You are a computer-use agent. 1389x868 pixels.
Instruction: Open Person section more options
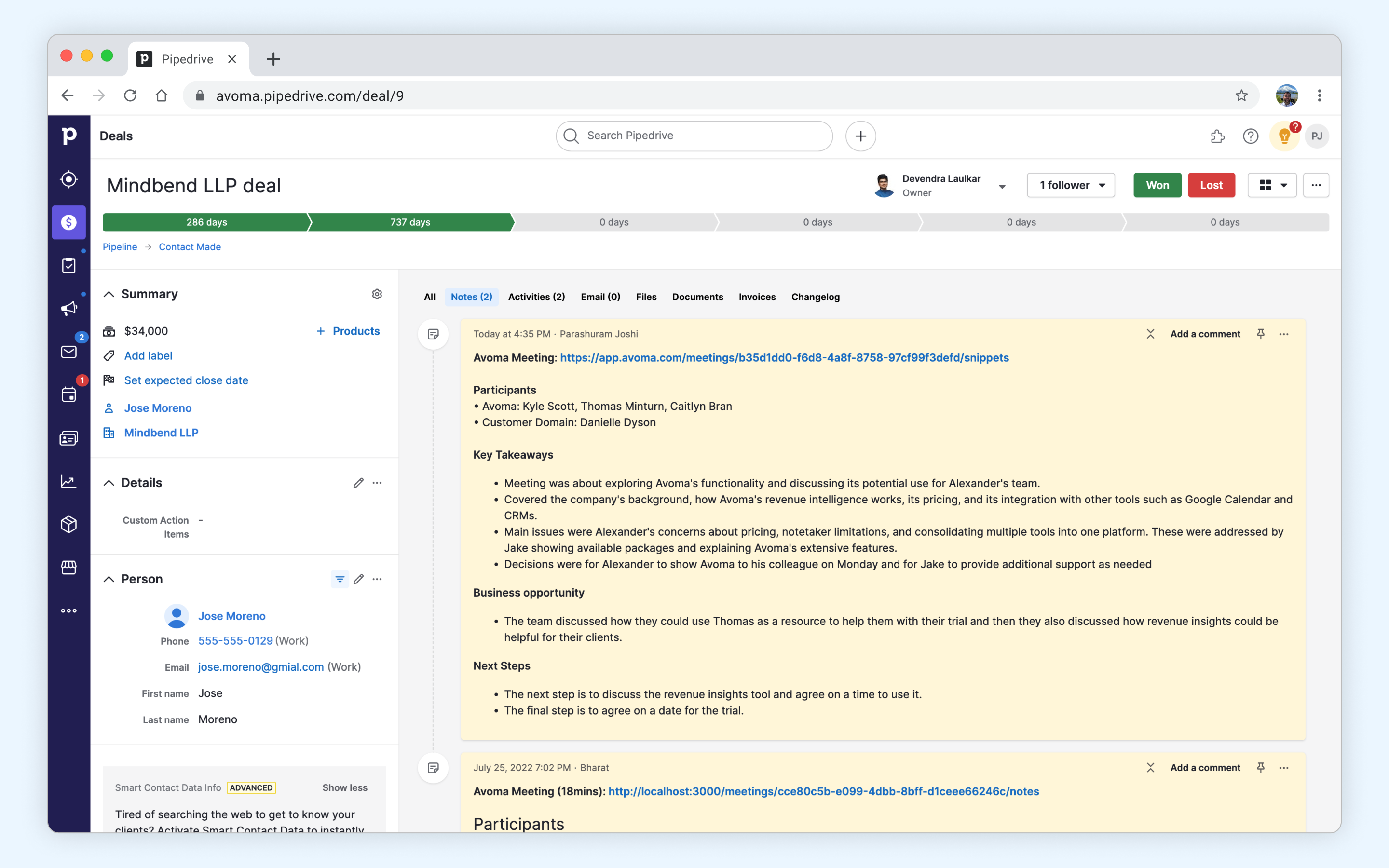pos(377,579)
